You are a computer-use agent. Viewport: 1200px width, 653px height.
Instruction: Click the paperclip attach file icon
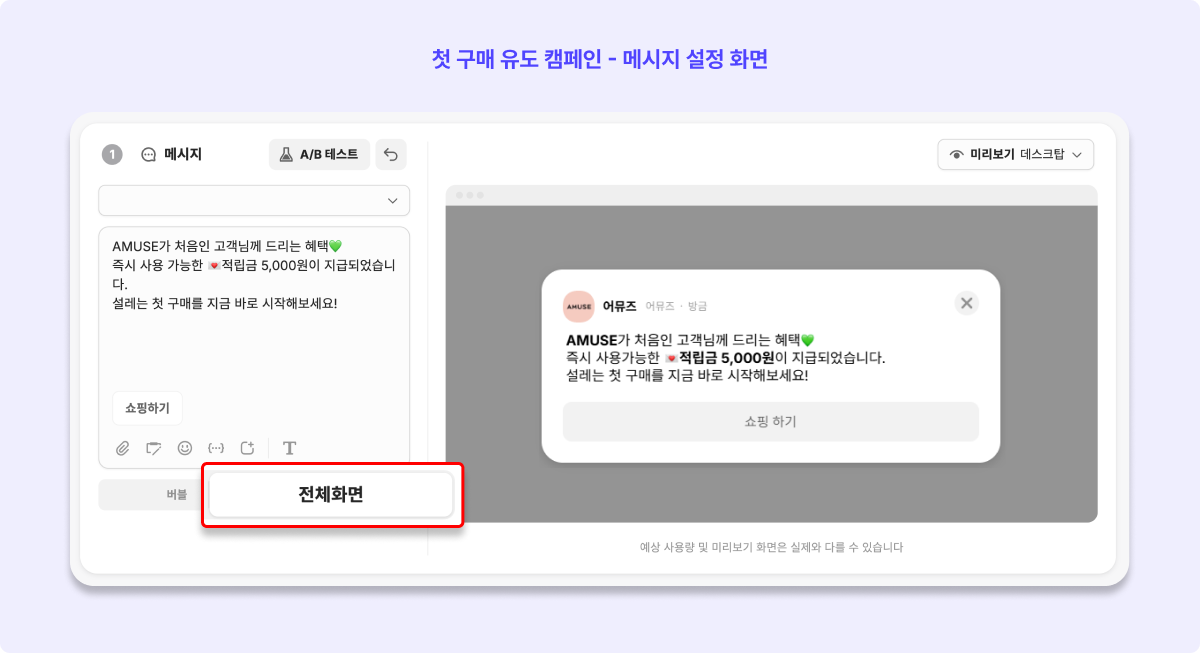tap(123, 448)
